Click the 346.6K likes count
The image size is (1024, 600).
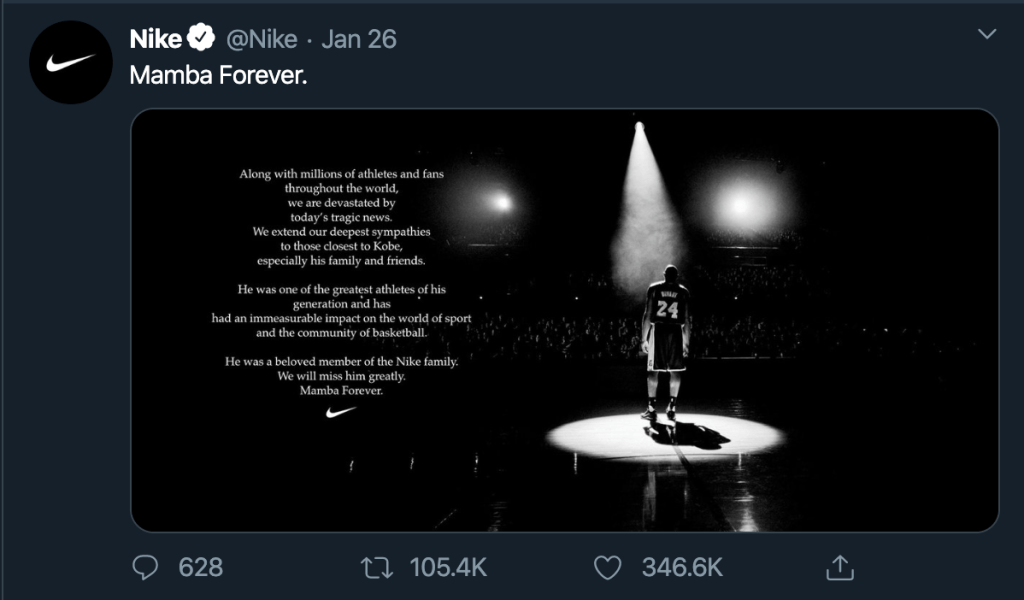(x=682, y=567)
